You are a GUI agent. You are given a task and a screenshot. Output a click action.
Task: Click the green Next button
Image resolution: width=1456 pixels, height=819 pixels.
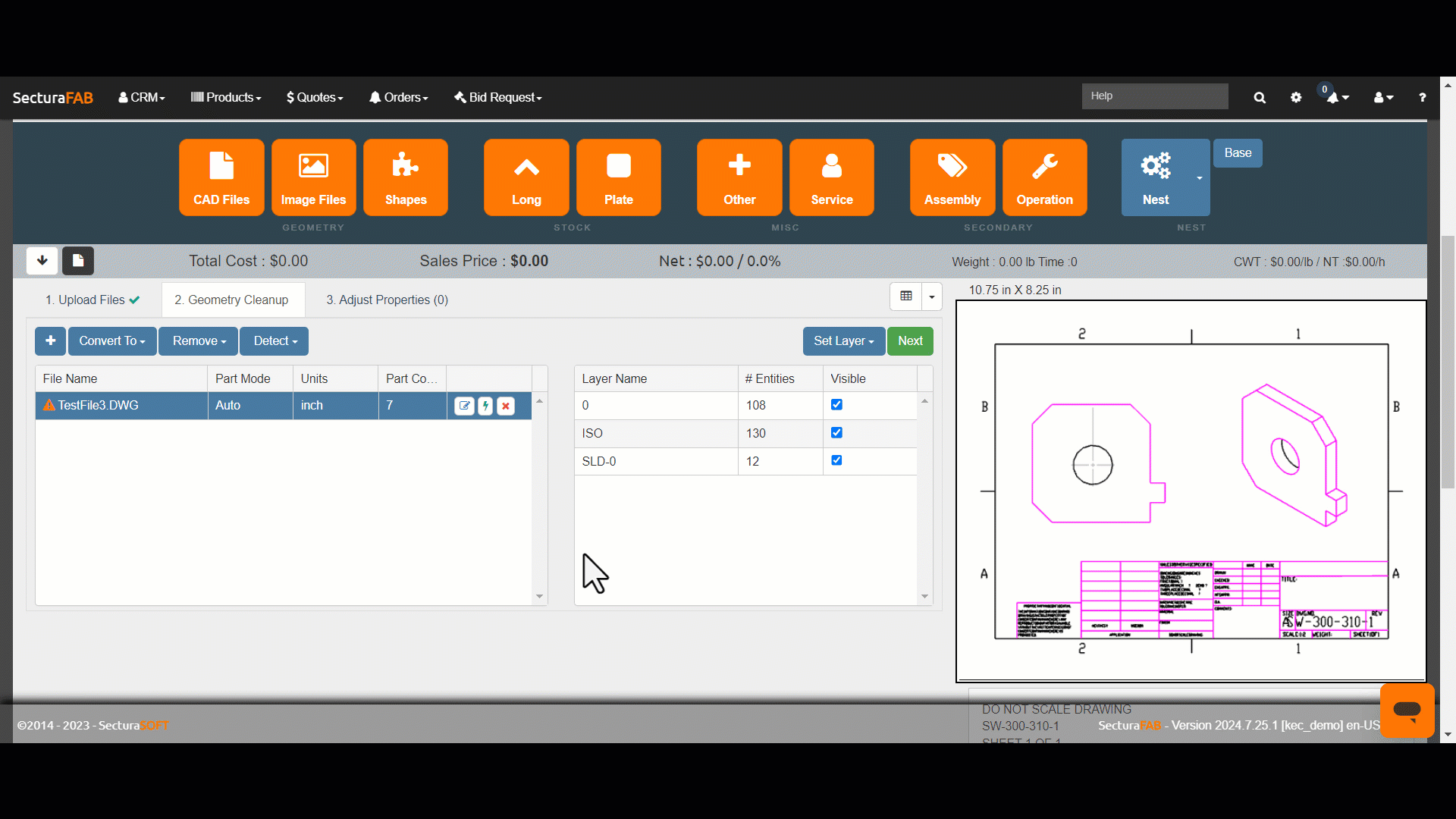[910, 341]
